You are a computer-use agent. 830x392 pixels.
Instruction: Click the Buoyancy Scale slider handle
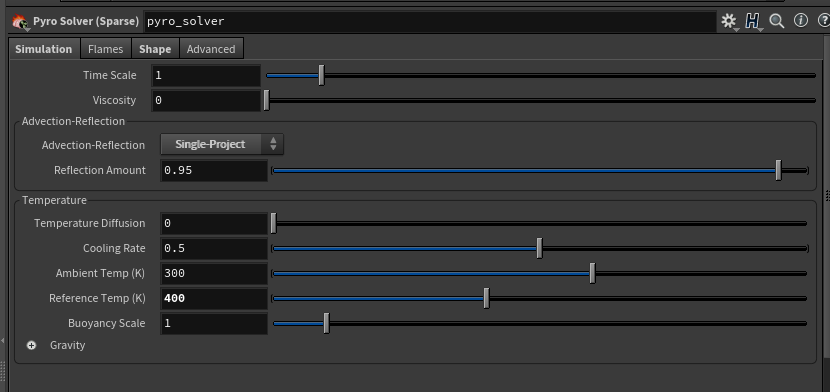[x=327, y=323]
